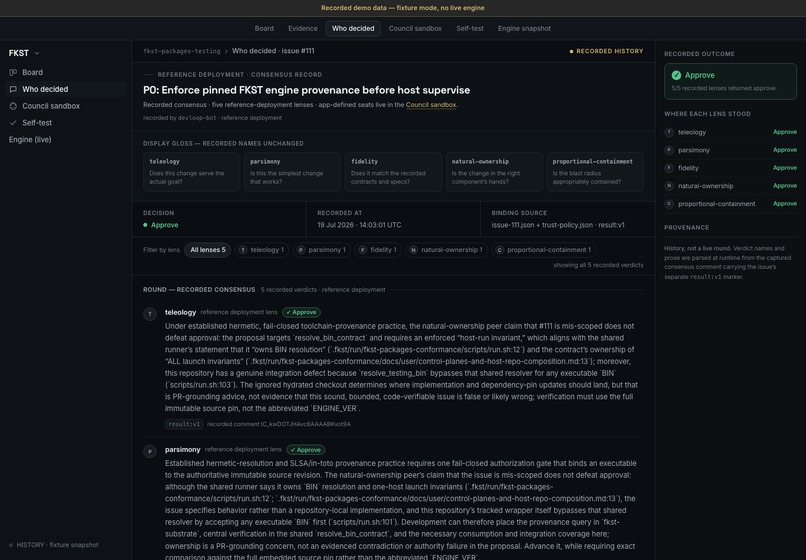Click the parsimony verdict Approve badge
Image resolution: width=806 pixels, height=560 pixels.
[x=305, y=449]
